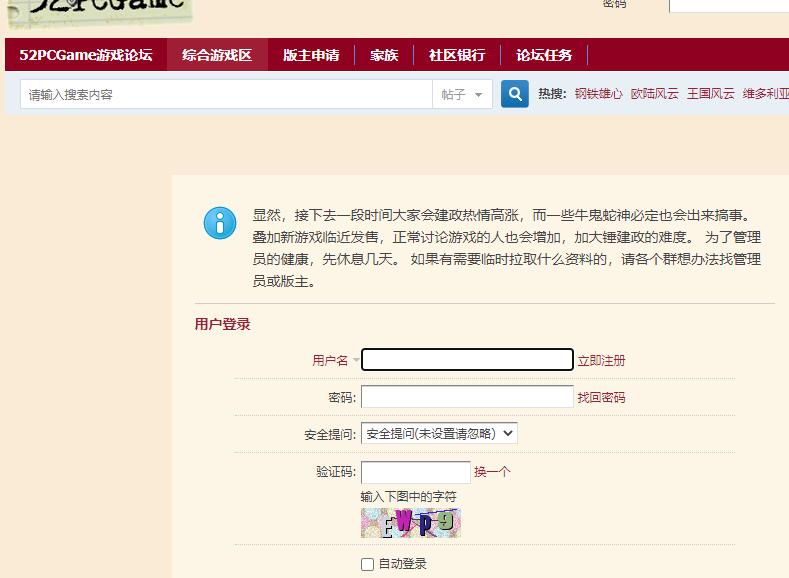Expand the 安全提问 dropdown
789x578 pixels.
[439, 434]
